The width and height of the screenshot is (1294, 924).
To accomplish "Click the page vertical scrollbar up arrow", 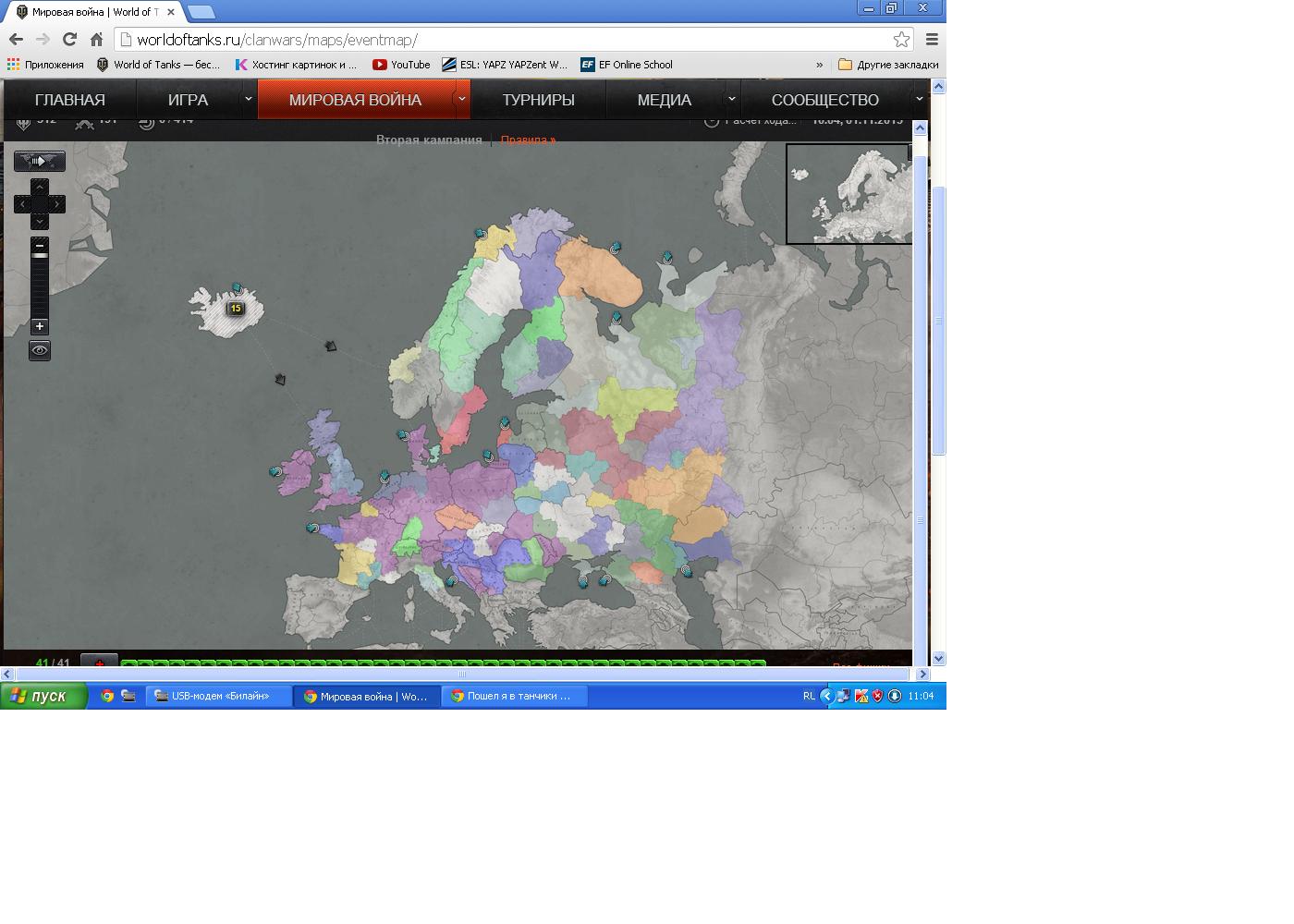I will tap(938, 86).
